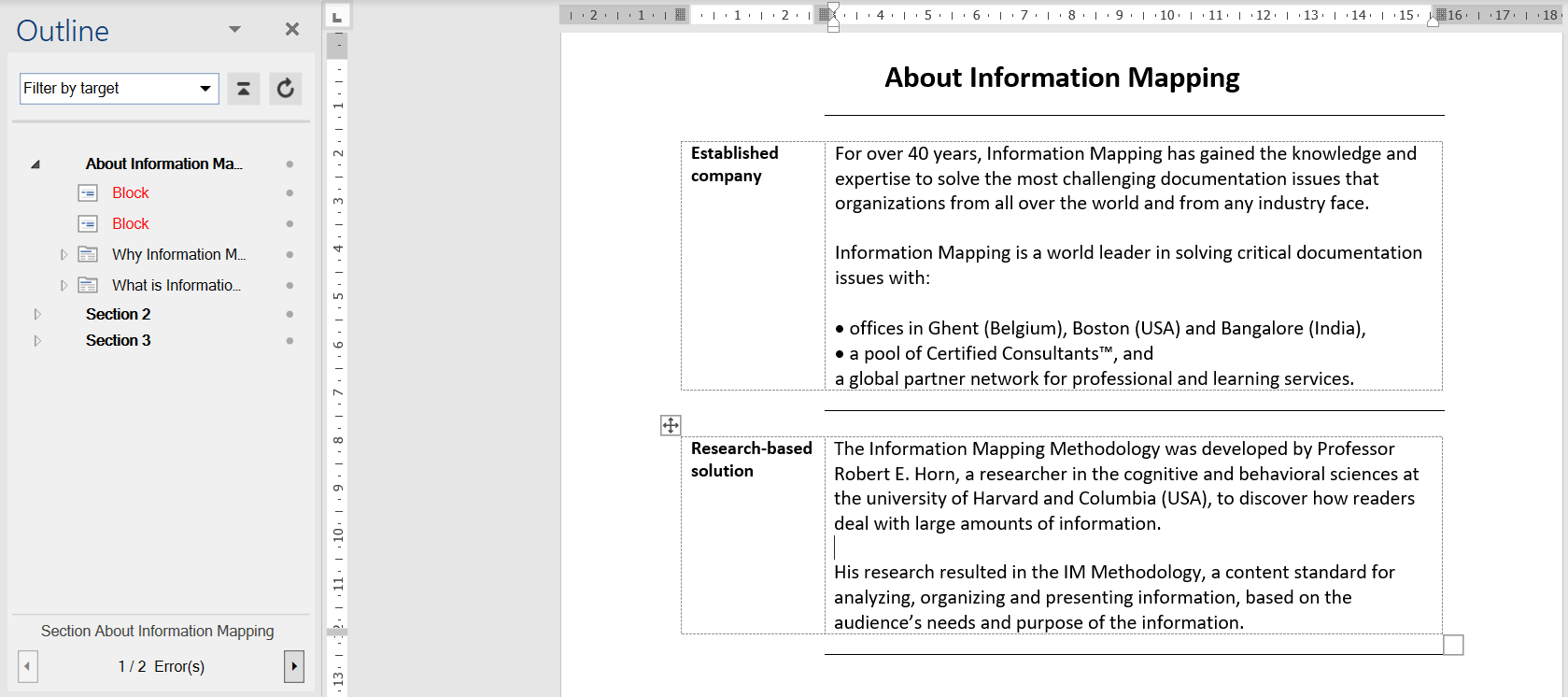1568x697 pixels.
Task: Go to previous error with left arrow
Action: [28, 666]
